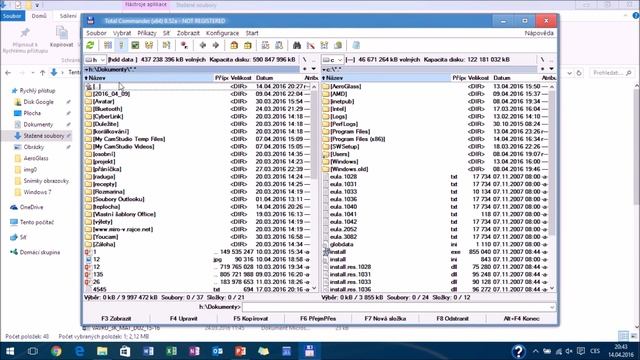Screen dimensions: 640x360
Task: Open right panel directory hotlist asterisk
Action: [x=542, y=69]
